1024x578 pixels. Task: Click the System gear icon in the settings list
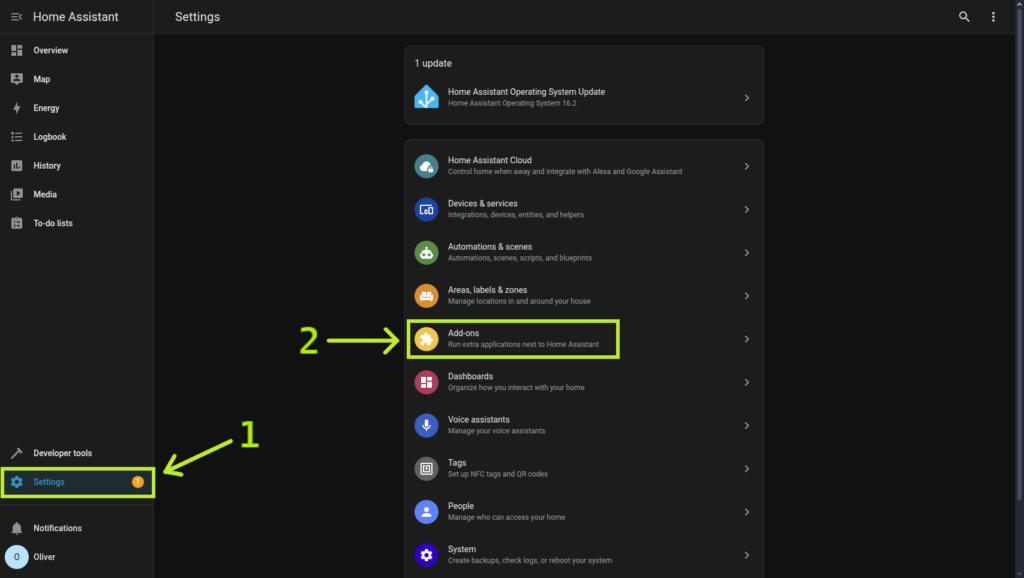pyautogui.click(x=426, y=554)
